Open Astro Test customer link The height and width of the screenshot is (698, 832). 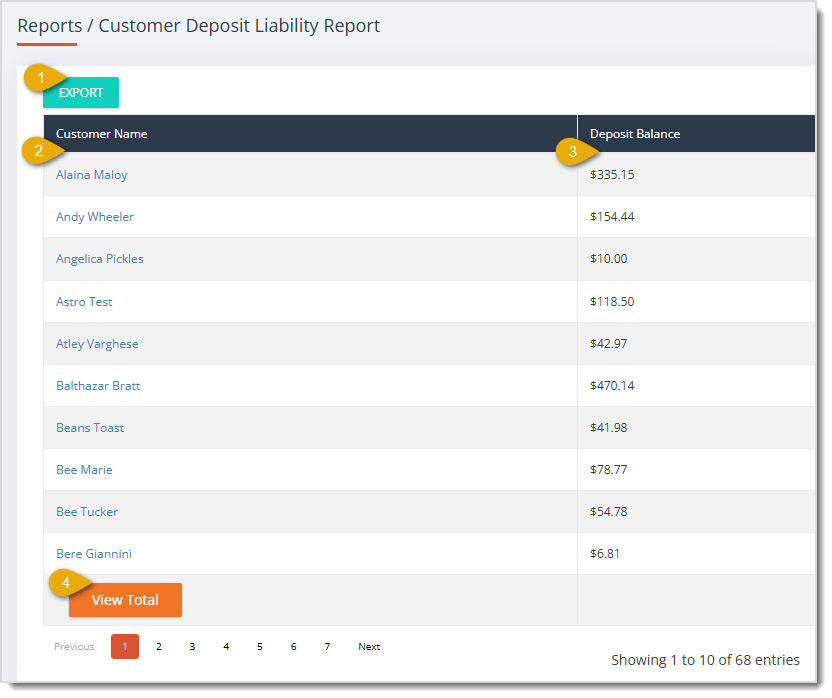click(85, 303)
